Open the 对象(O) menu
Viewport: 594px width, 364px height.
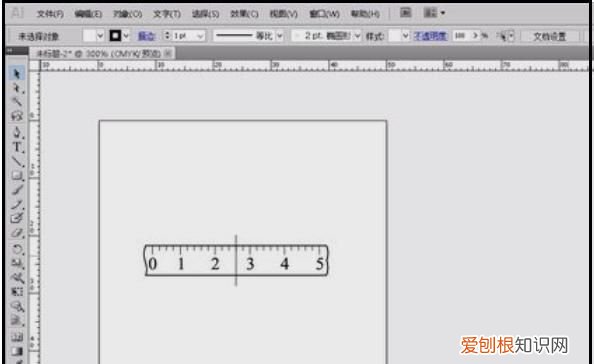pyautogui.click(x=127, y=14)
